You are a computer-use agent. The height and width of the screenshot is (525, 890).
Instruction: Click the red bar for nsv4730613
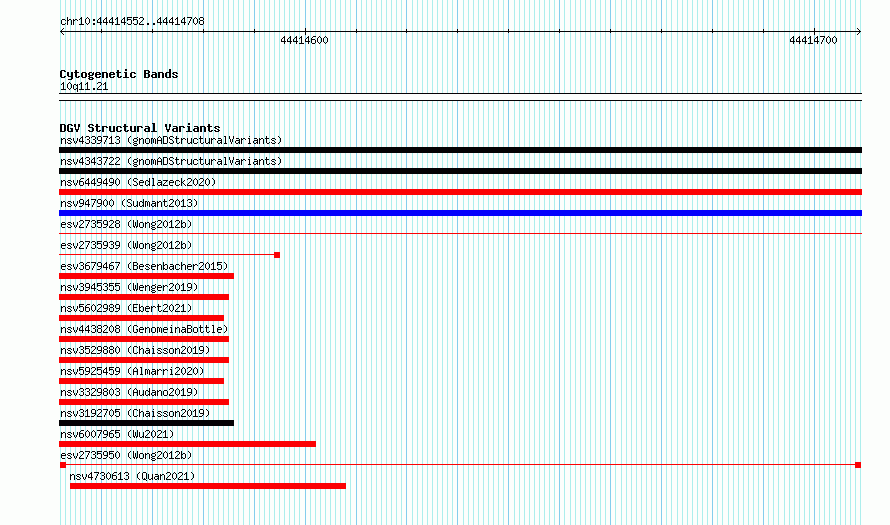(208, 486)
